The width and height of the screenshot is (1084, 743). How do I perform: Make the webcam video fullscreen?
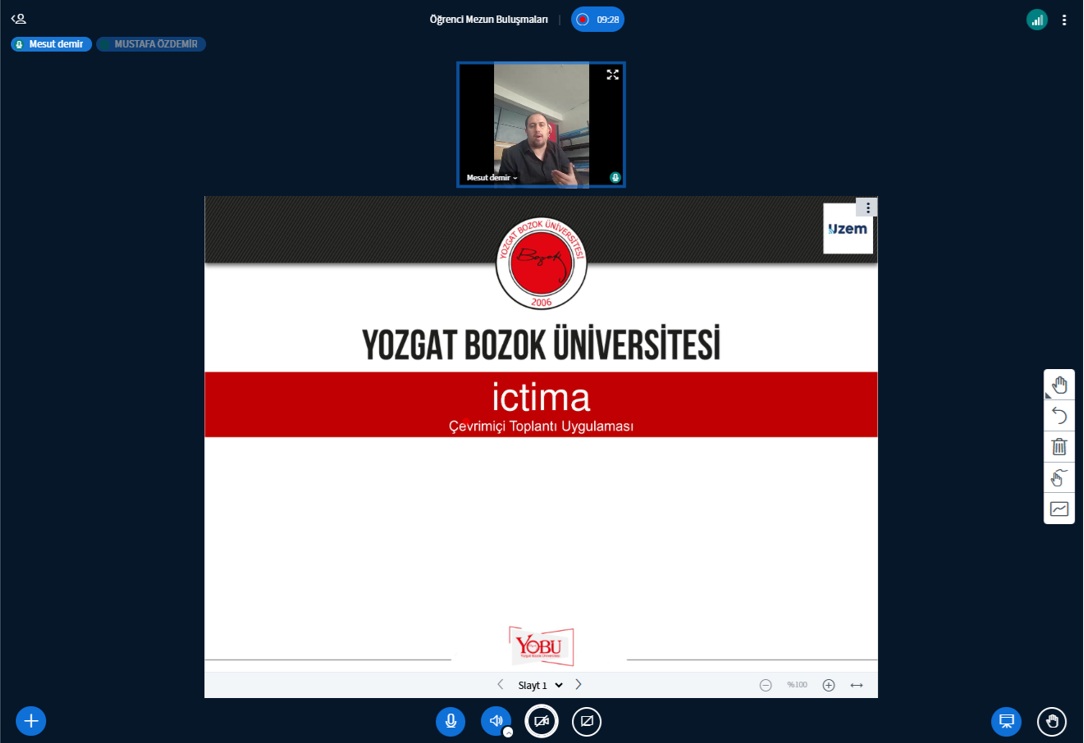(612, 75)
